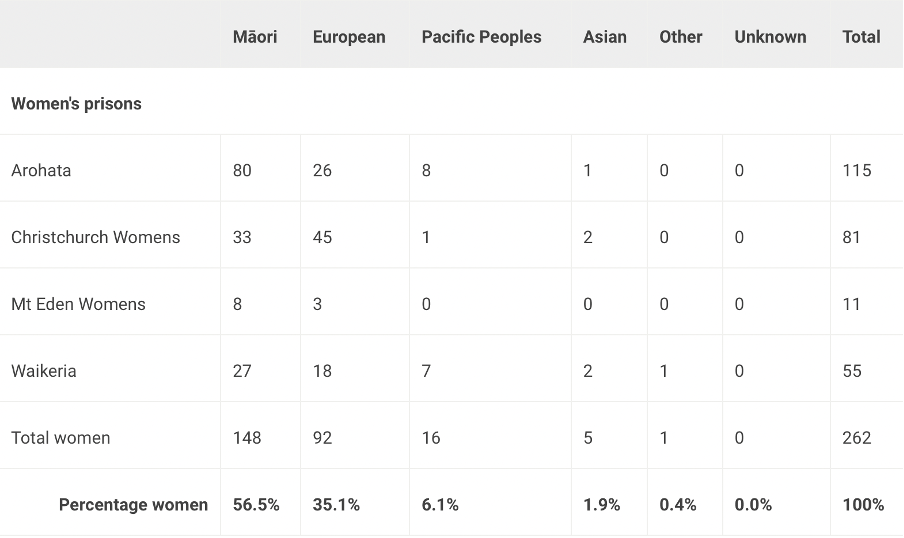Click the total women count 262
Screen dimensions: 904x538
[x=857, y=438]
